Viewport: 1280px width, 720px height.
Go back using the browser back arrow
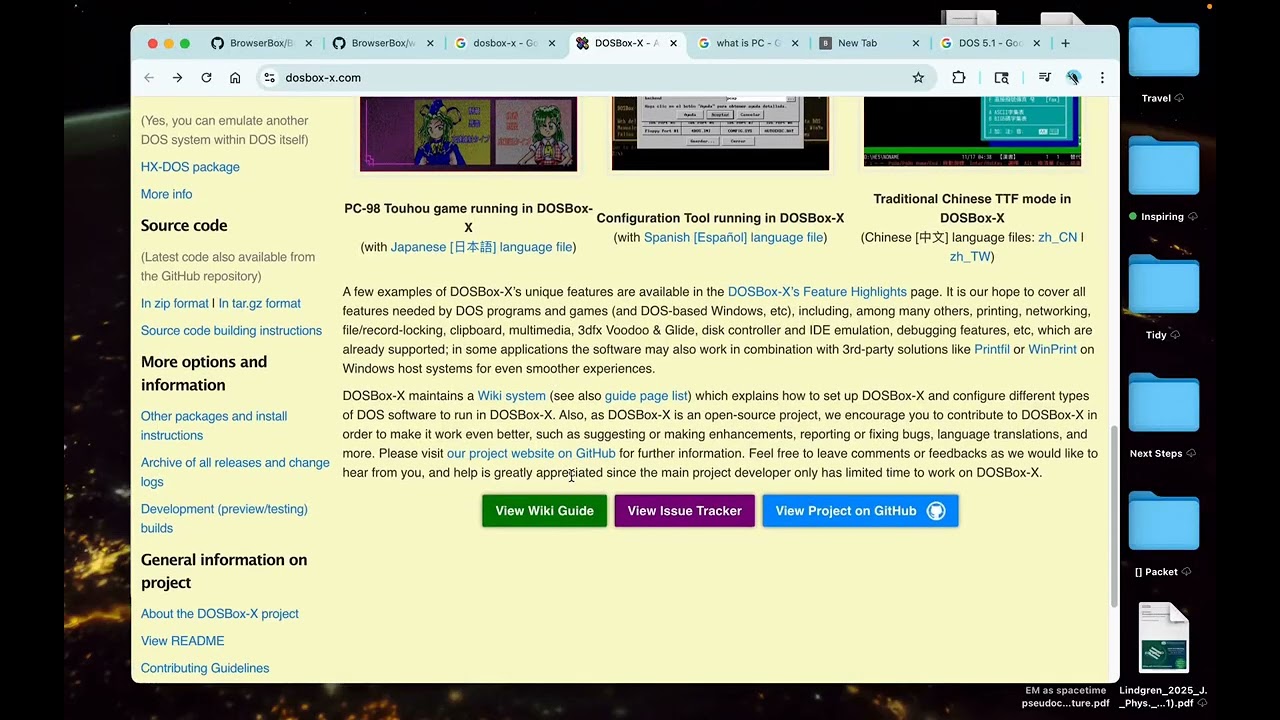tap(149, 78)
